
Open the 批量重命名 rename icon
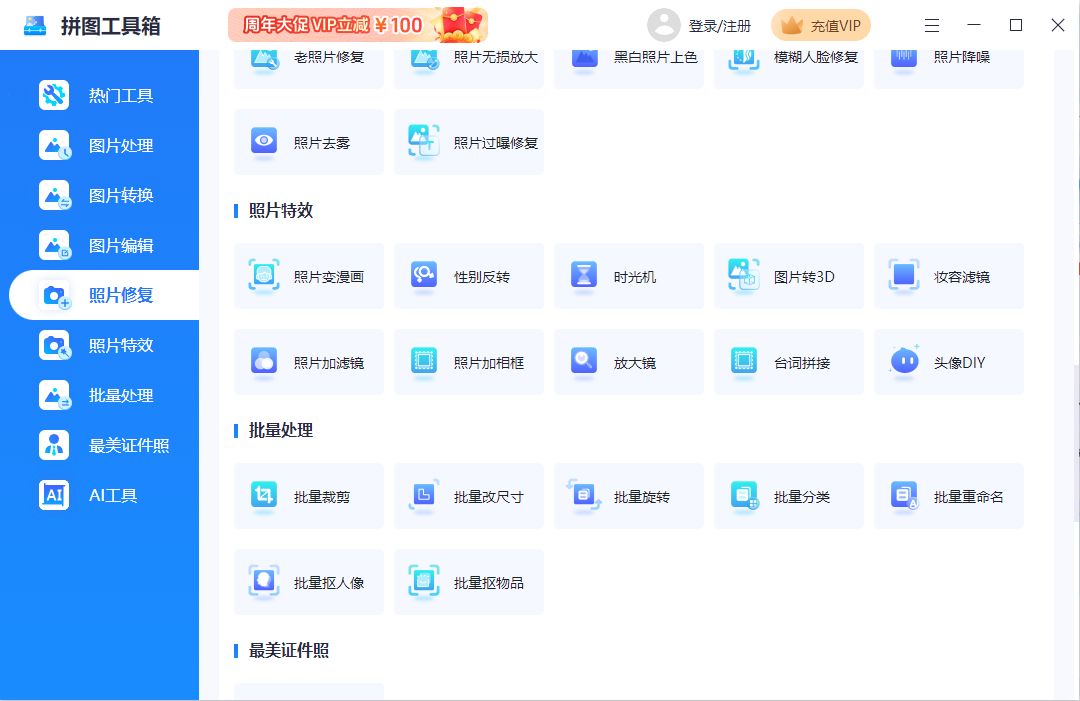(904, 496)
